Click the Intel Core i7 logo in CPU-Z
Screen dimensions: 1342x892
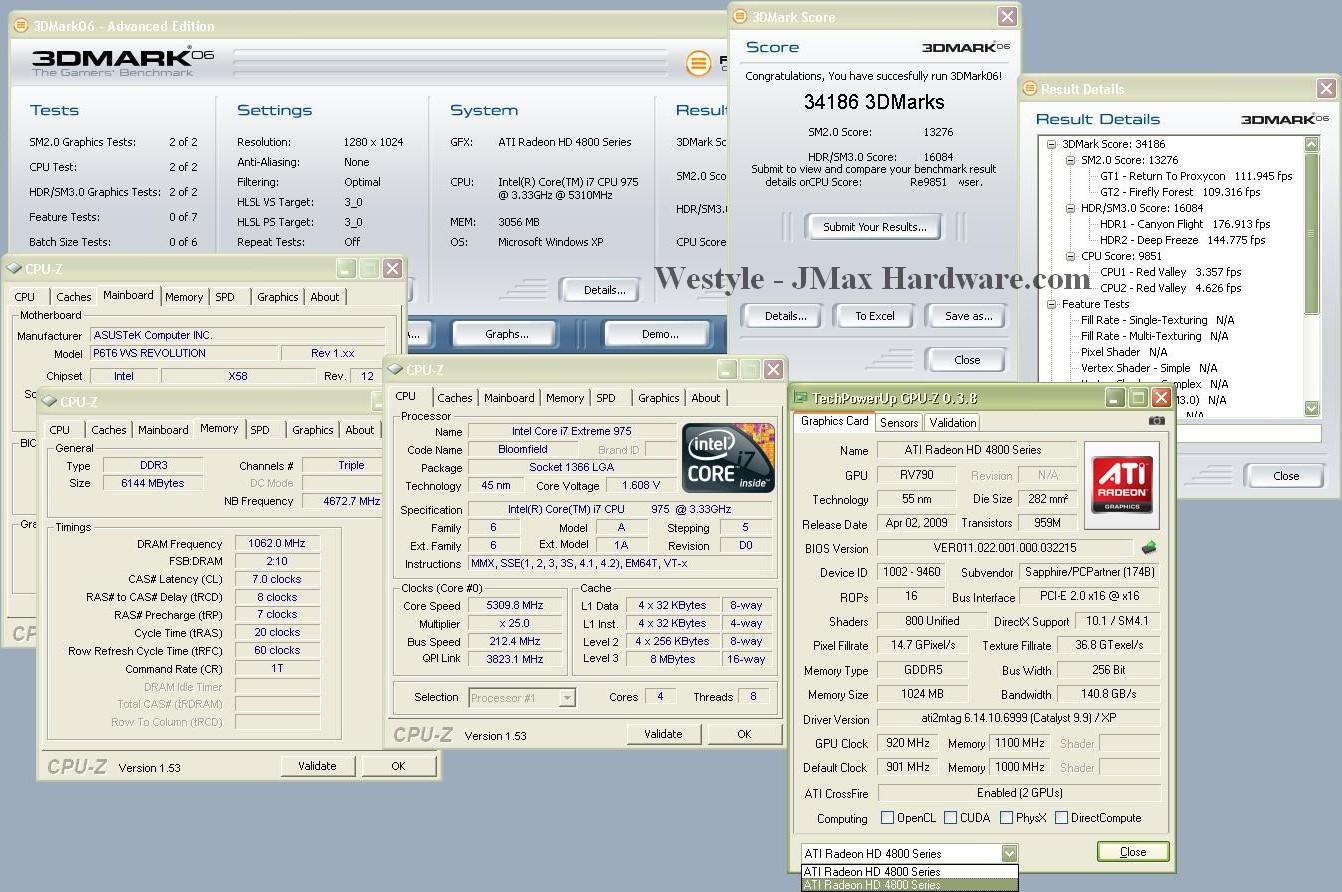pos(728,459)
